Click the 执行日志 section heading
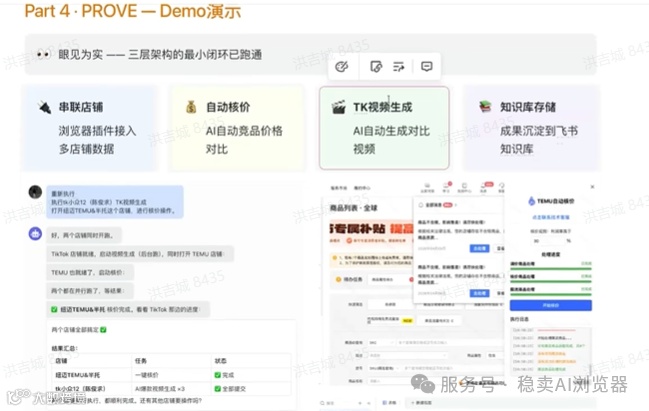Viewport: 649px width, 411px height. coord(519,319)
